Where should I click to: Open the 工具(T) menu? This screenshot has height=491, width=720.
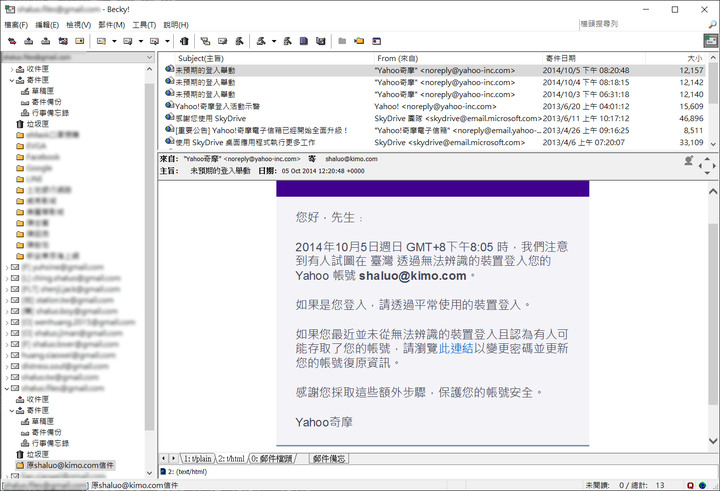(144, 25)
